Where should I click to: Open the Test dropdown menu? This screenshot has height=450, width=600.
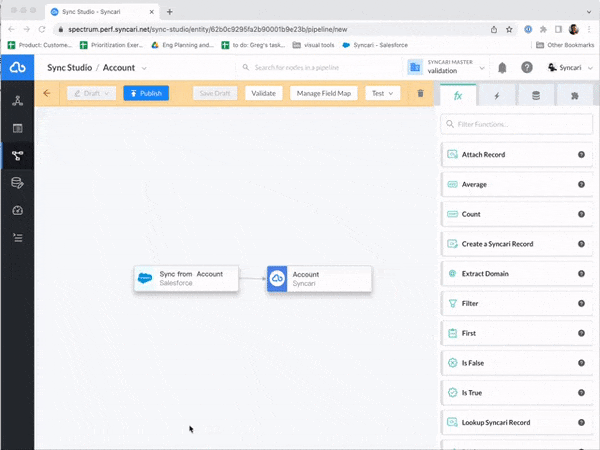click(x=383, y=93)
